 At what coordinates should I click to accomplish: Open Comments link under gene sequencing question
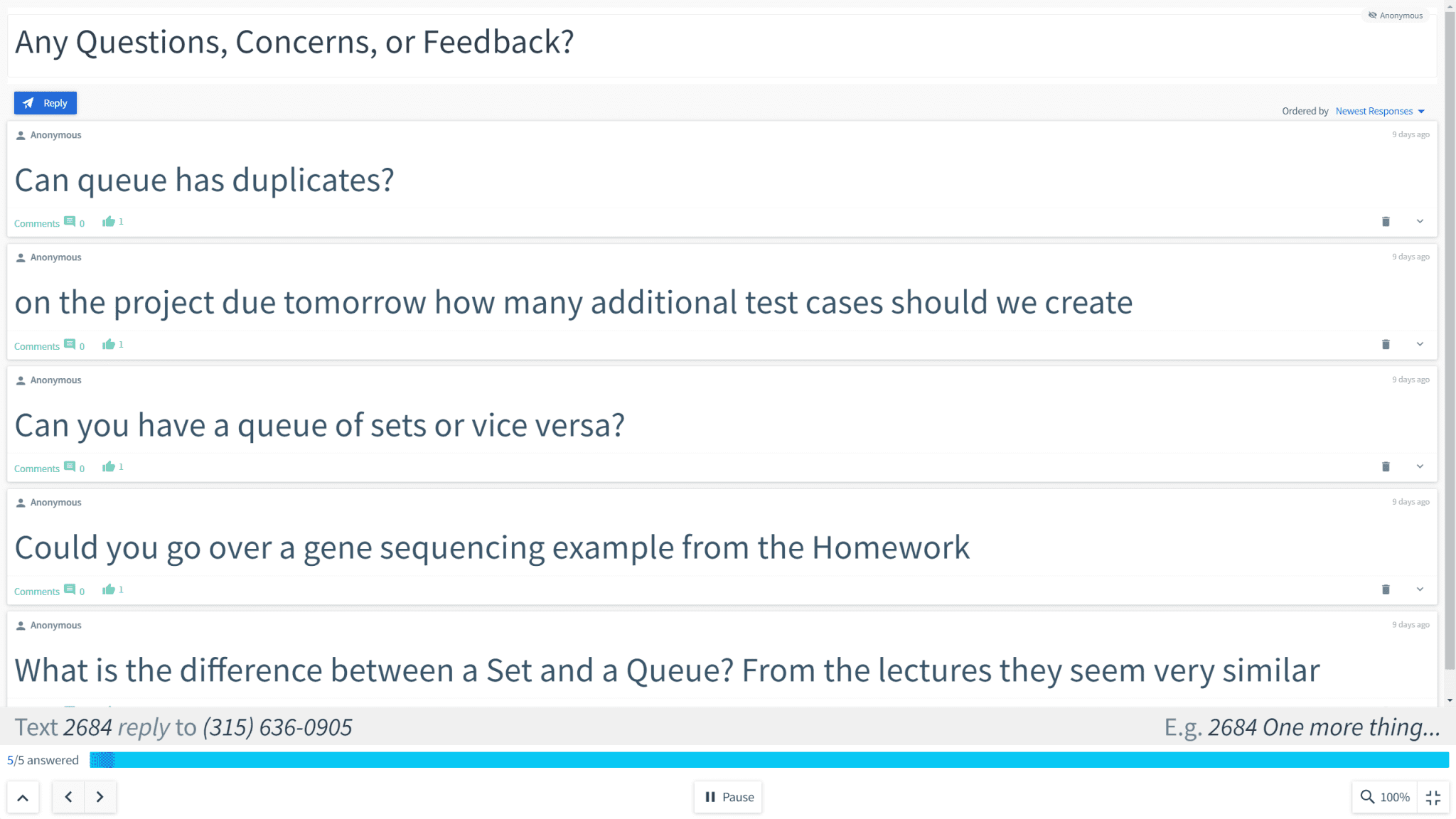coord(37,591)
